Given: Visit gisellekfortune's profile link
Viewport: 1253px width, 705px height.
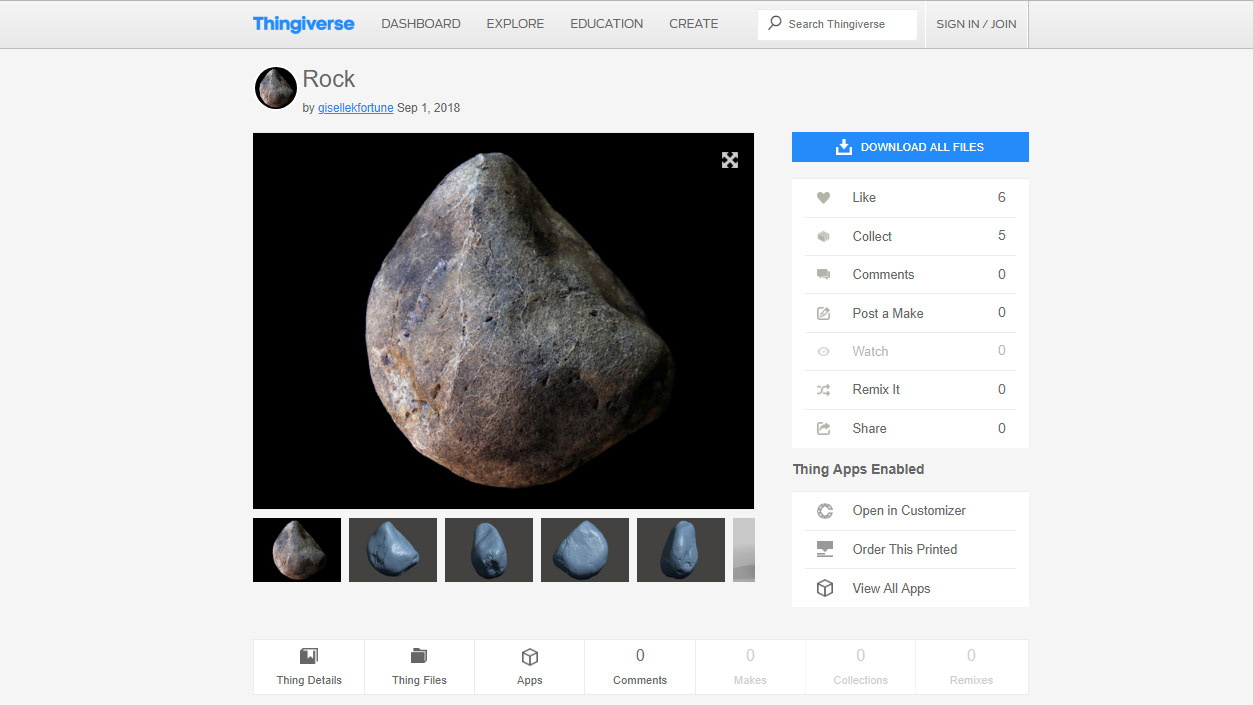Looking at the screenshot, I should click(x=355, y=108).
